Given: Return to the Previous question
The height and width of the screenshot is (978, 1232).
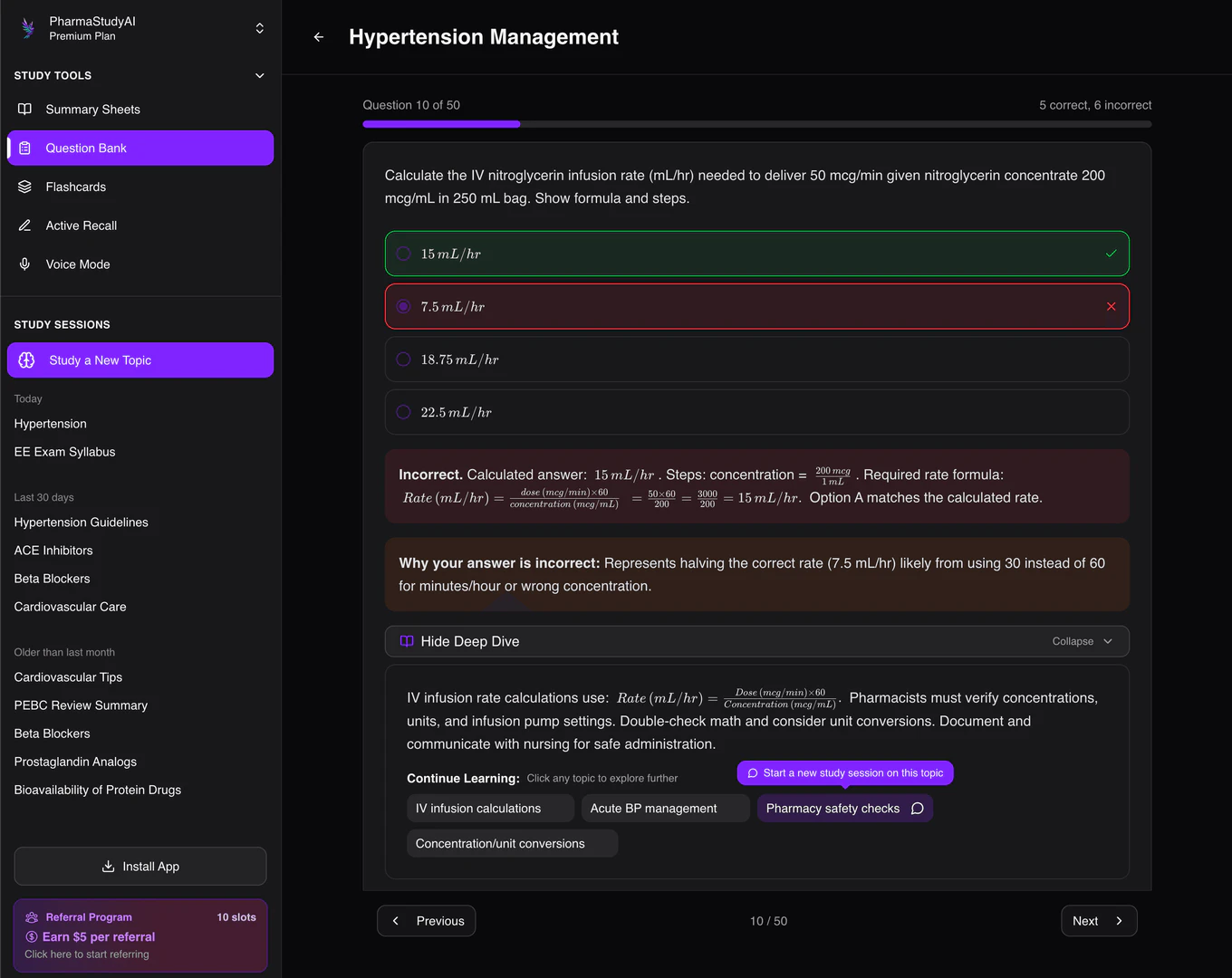Looking at the screenshot, I should (426, 920).
